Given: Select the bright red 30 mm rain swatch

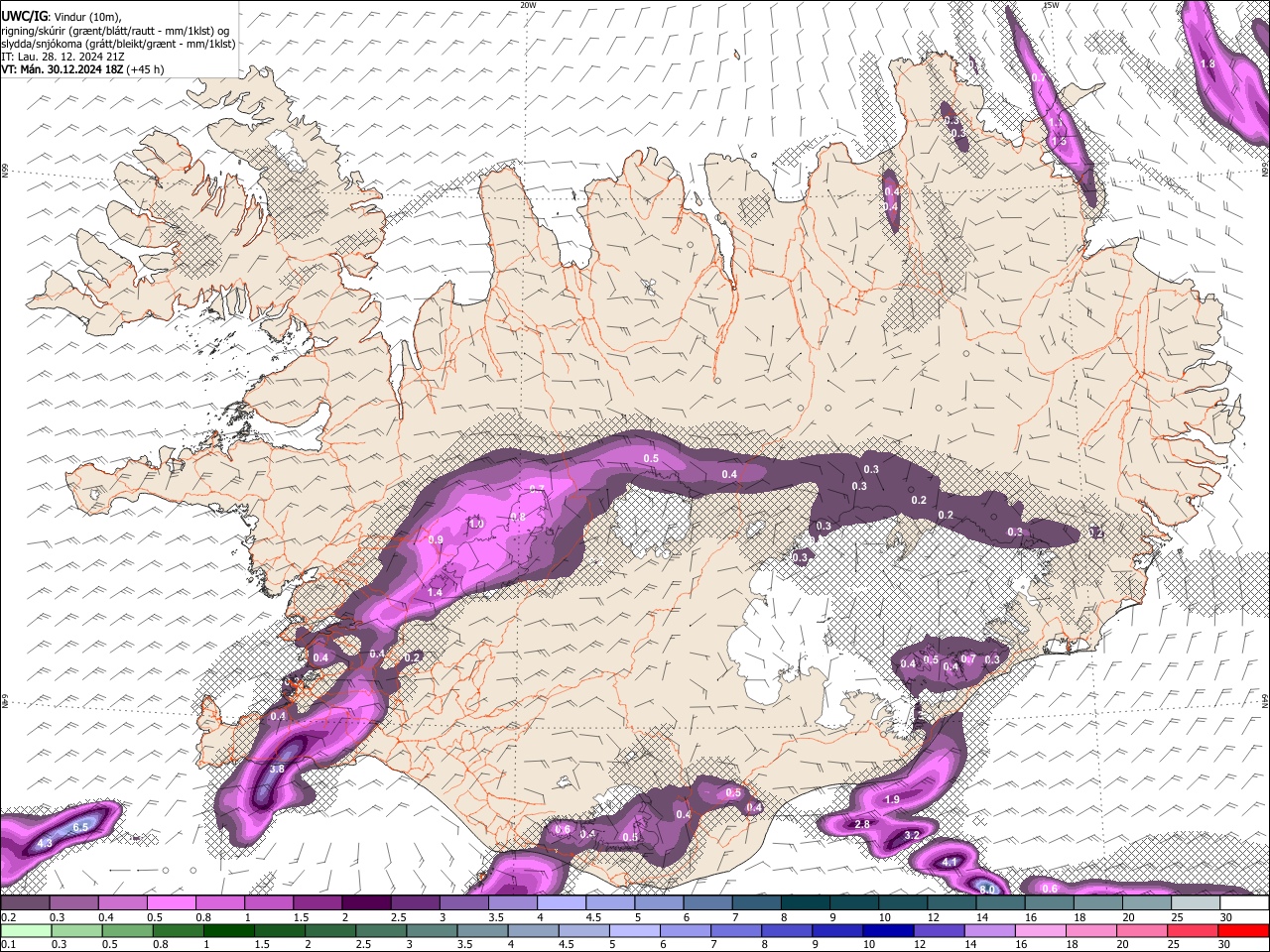Looking at the screenshot, I should (x=1245, y=930).
